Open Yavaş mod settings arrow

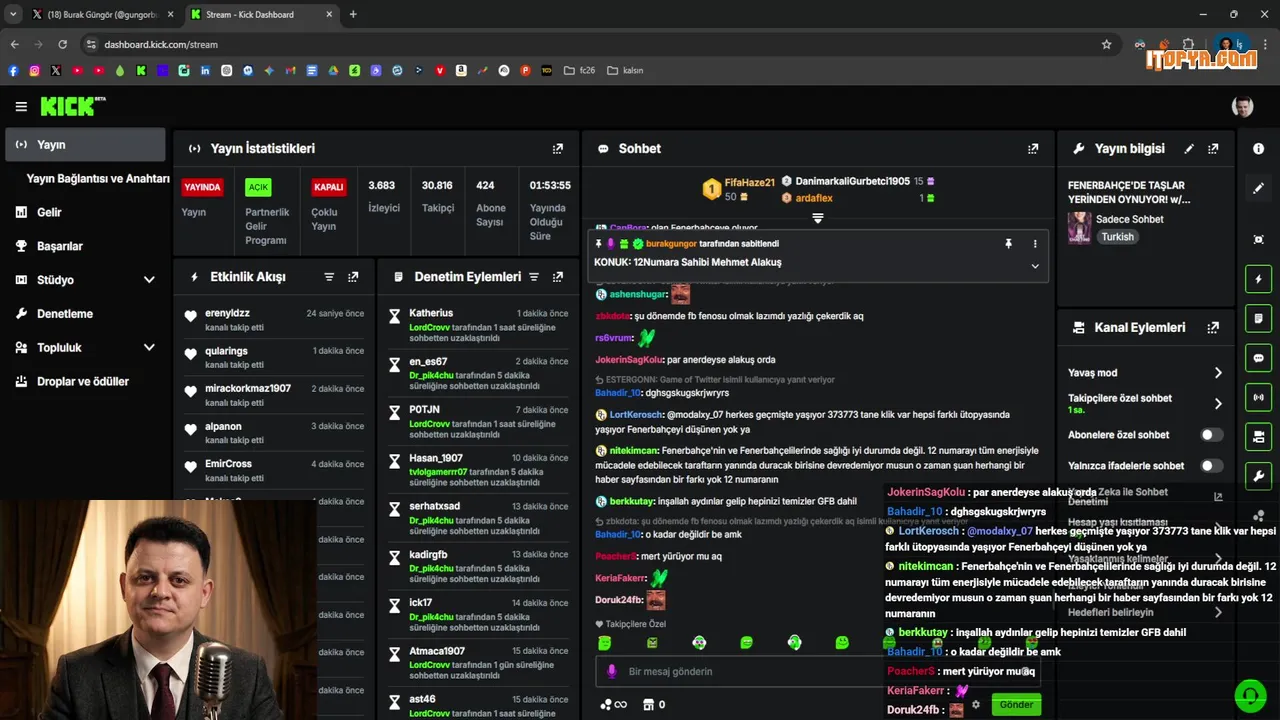click(x=1218, y=373)
